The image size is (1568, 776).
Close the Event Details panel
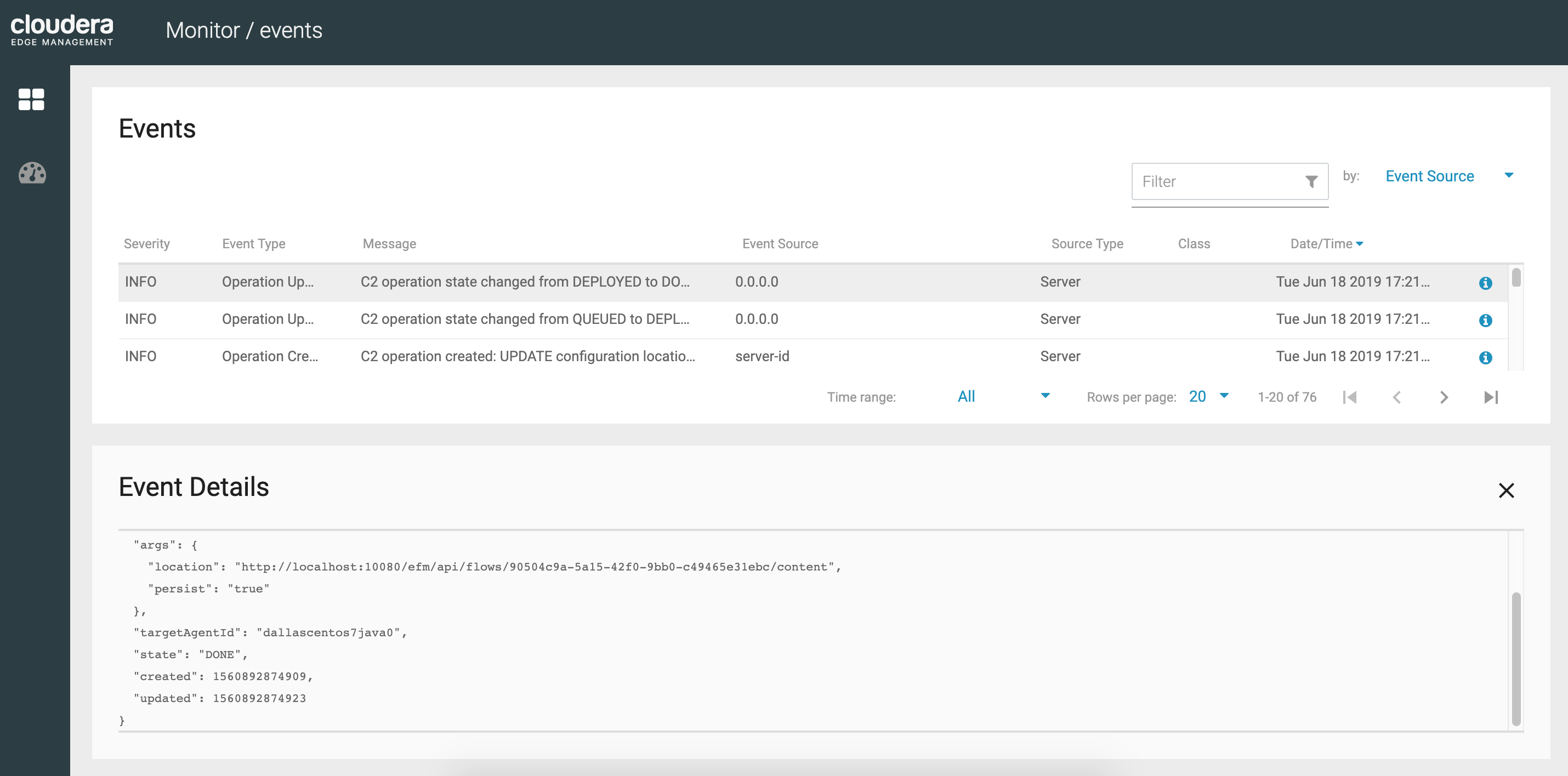1506,490
